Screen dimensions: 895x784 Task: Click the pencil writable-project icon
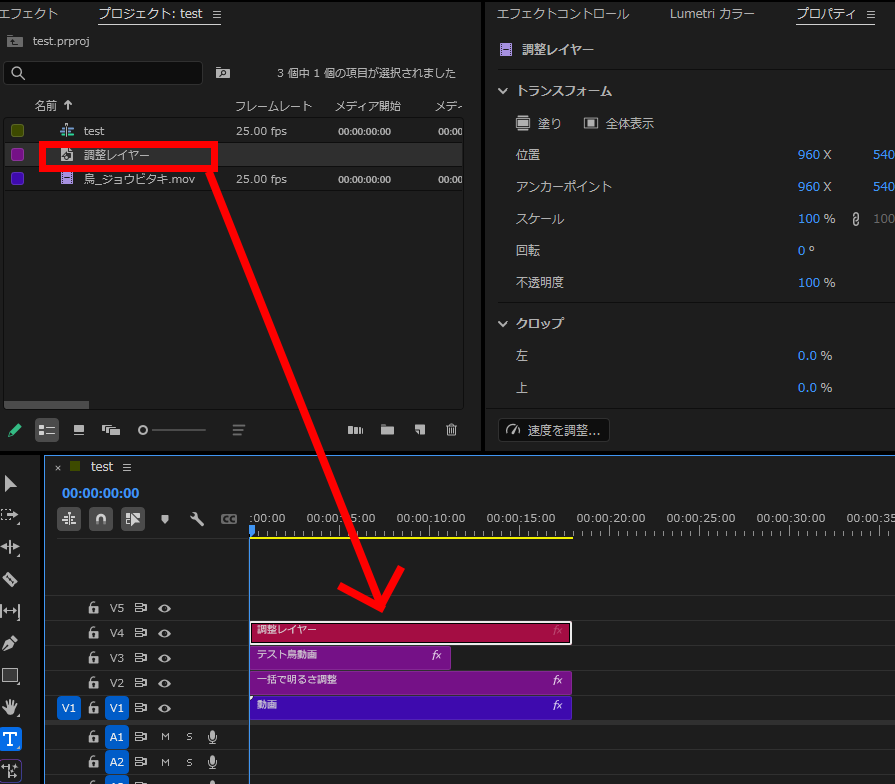(14, 430)
